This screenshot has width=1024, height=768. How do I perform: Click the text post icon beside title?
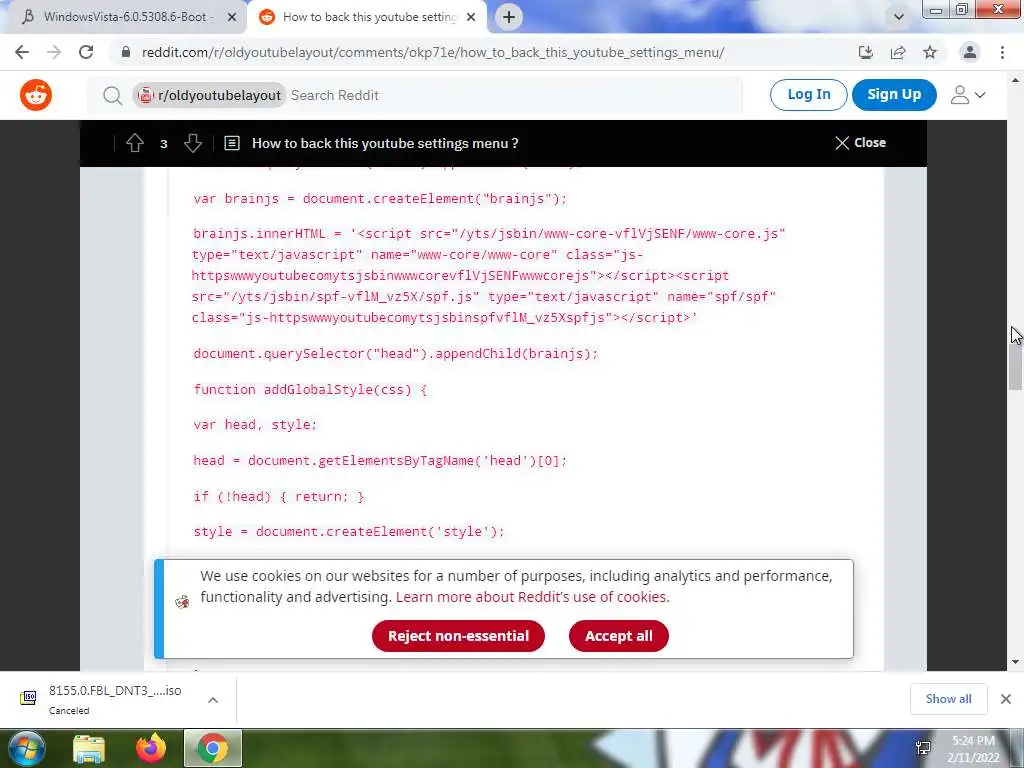[x=232, y=143]
